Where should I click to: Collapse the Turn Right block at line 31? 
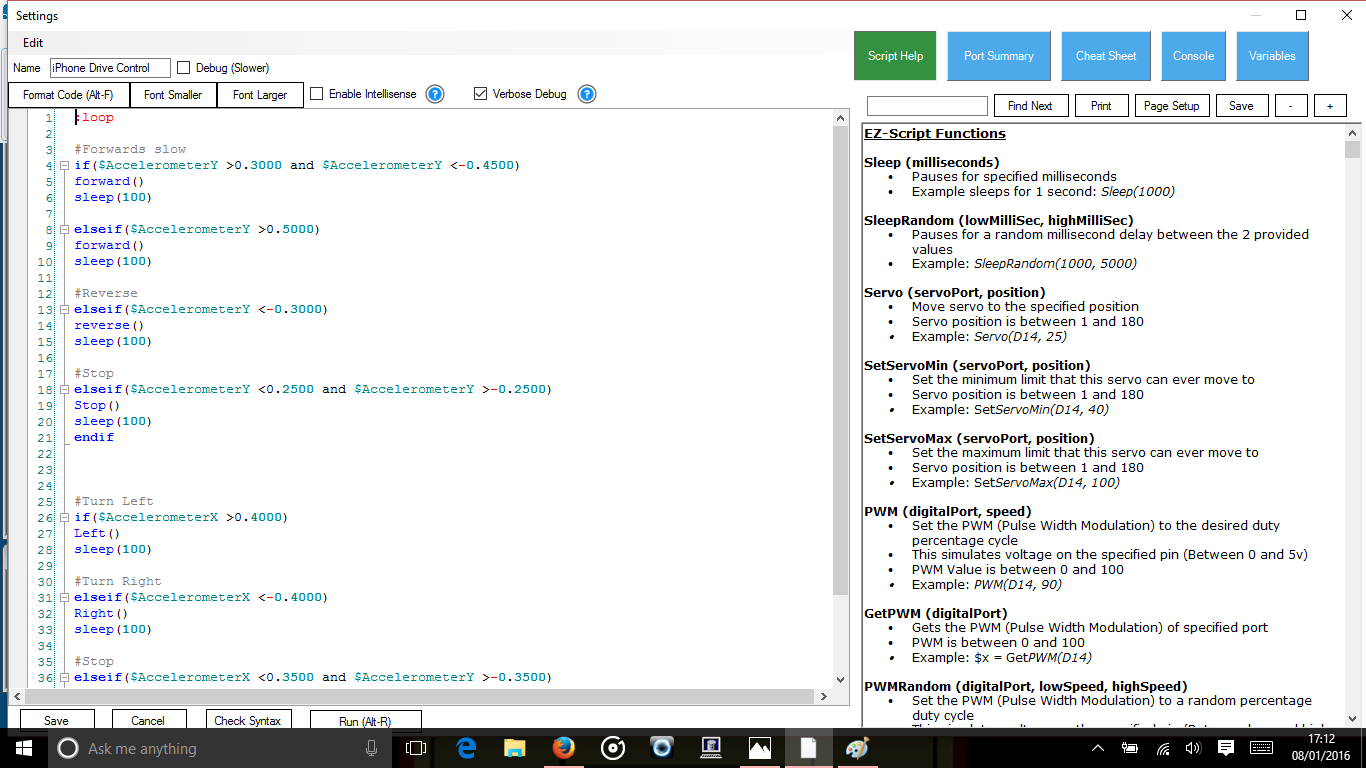pyautogui.click(x=64, y=598)
